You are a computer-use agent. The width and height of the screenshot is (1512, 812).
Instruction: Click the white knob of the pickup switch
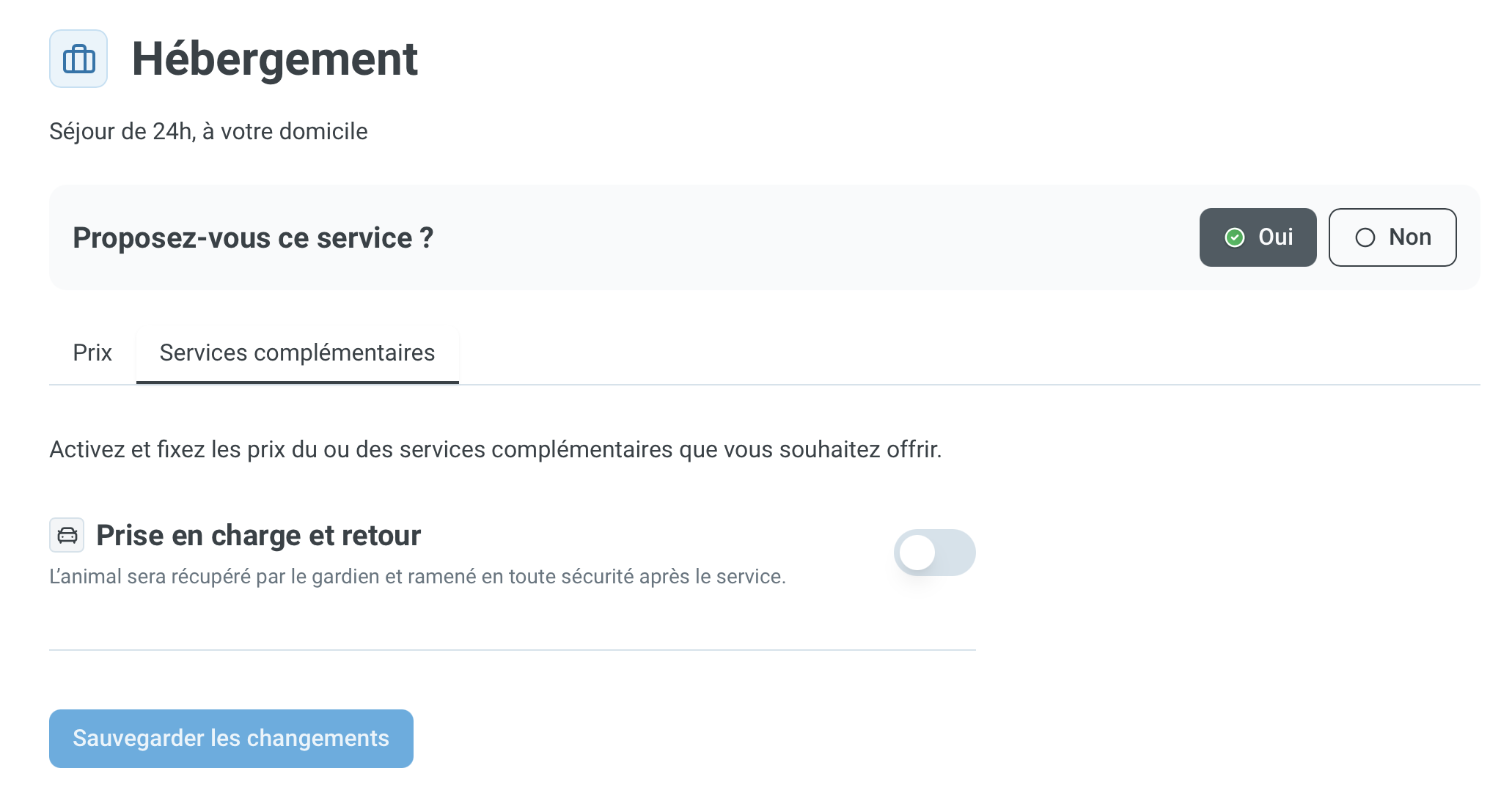click(x=917, y=553)
